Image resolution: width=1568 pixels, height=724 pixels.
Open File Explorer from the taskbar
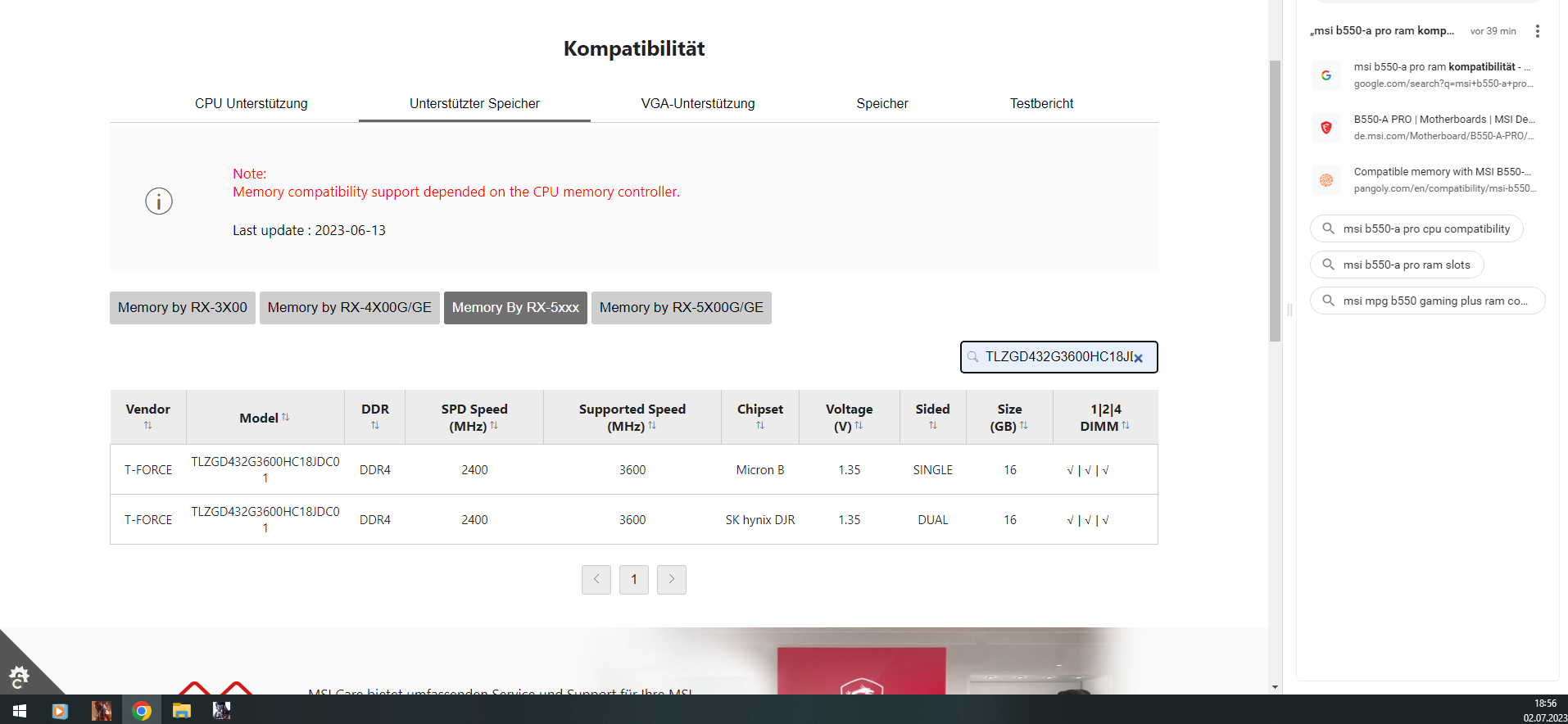pos(182,710)
